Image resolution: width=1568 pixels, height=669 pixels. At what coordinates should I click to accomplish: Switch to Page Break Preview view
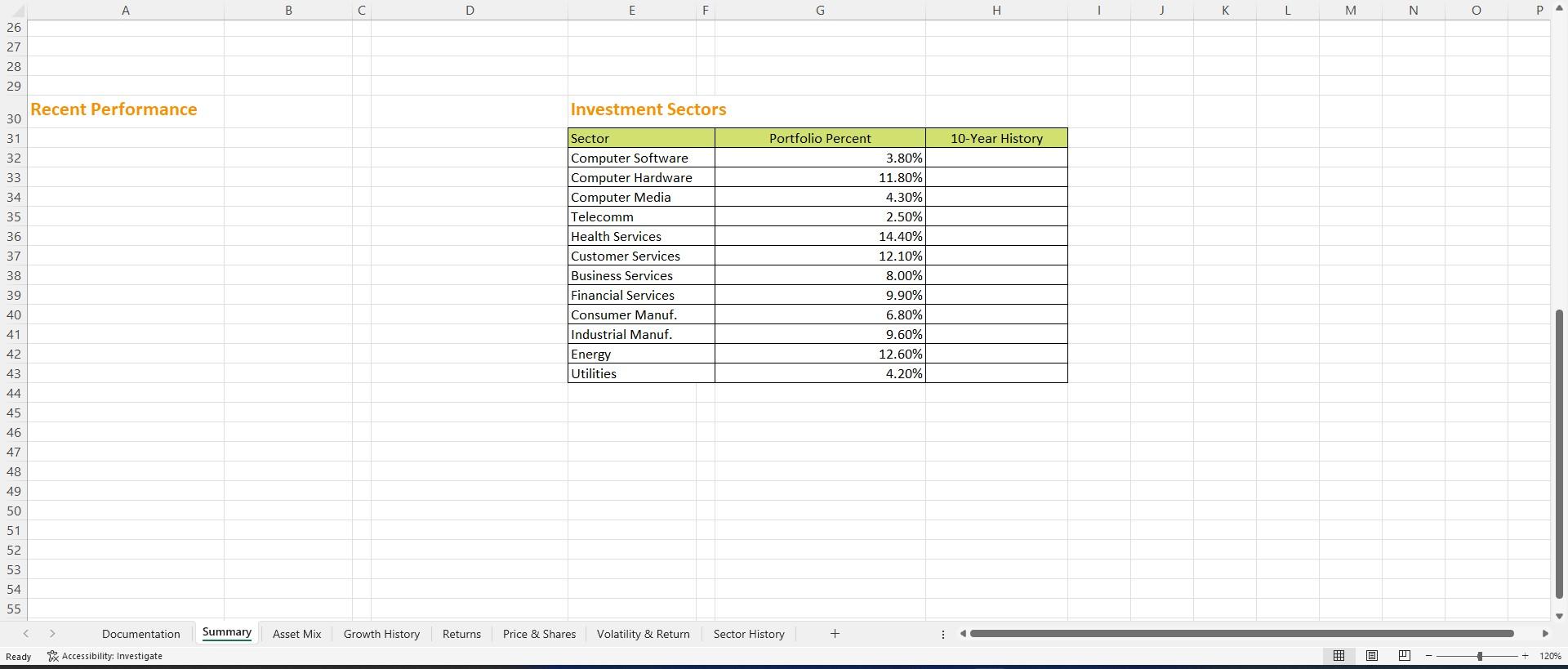point(1405,656)
